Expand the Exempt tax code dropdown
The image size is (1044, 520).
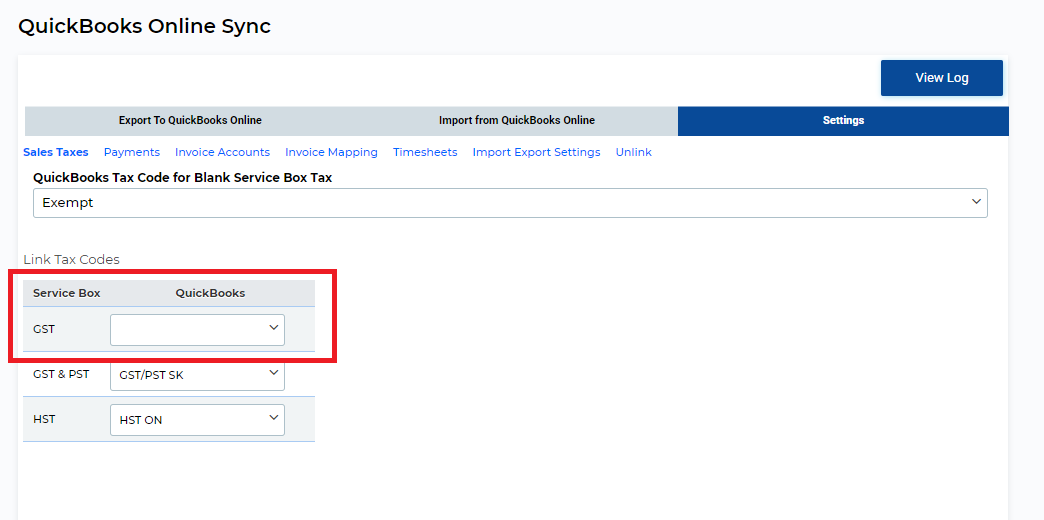[510, 202]
